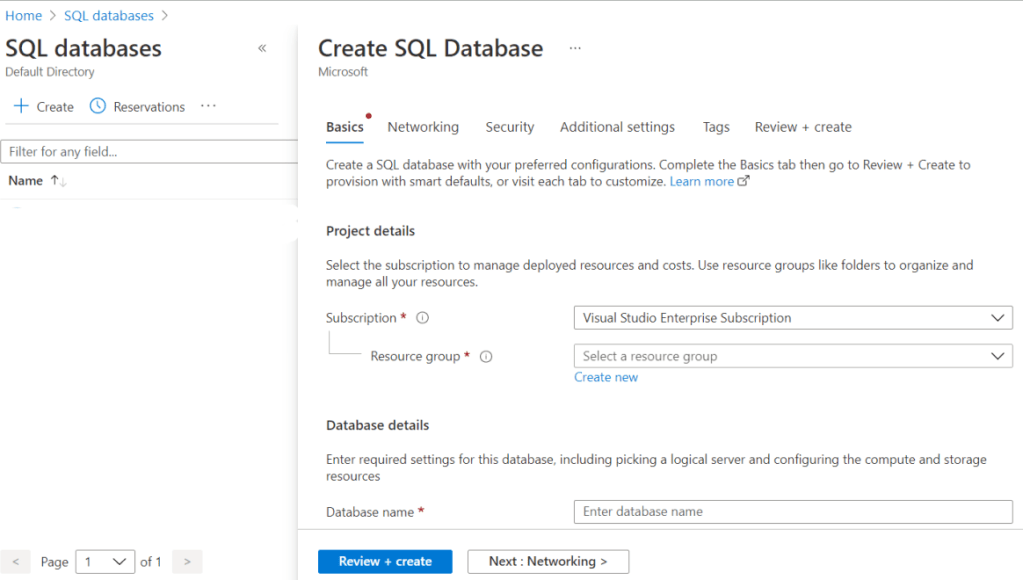1023x580 pixels.
Task: Open ellipsis menu beside Create SQL Database title
Action: point(575,48)
